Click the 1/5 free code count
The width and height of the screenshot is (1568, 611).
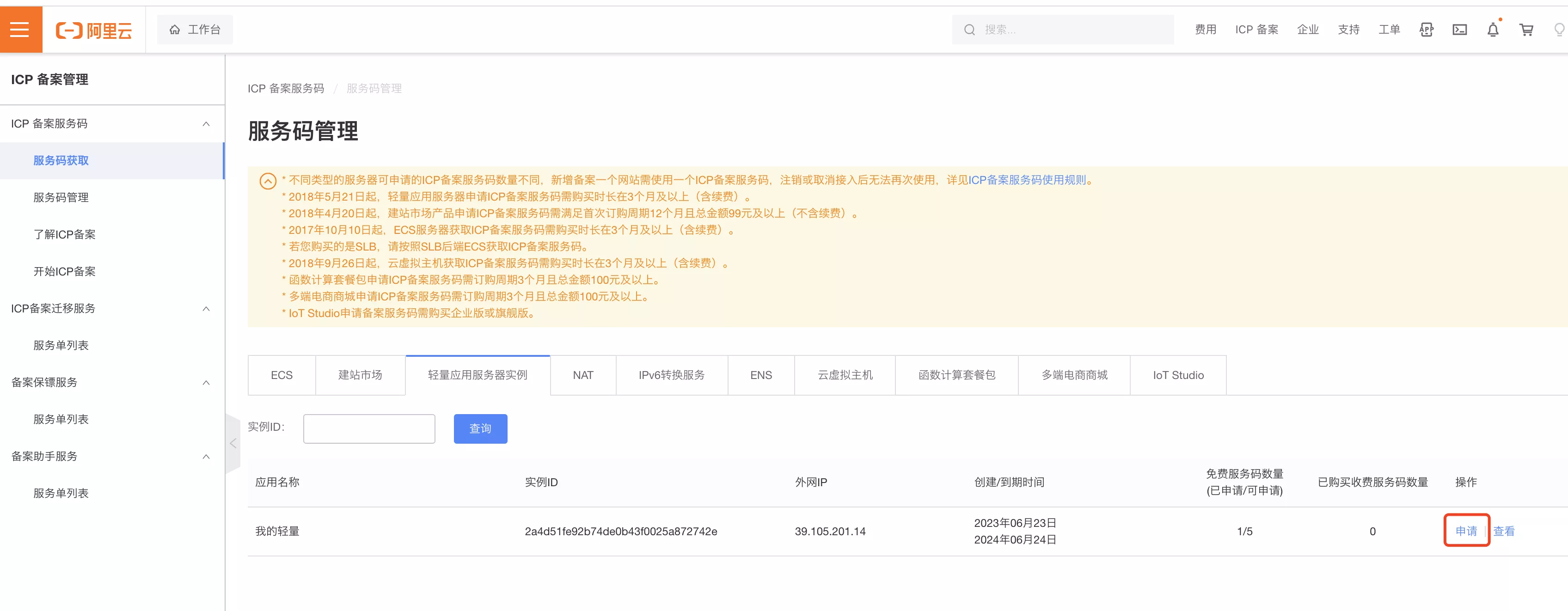click(1245, 532)
